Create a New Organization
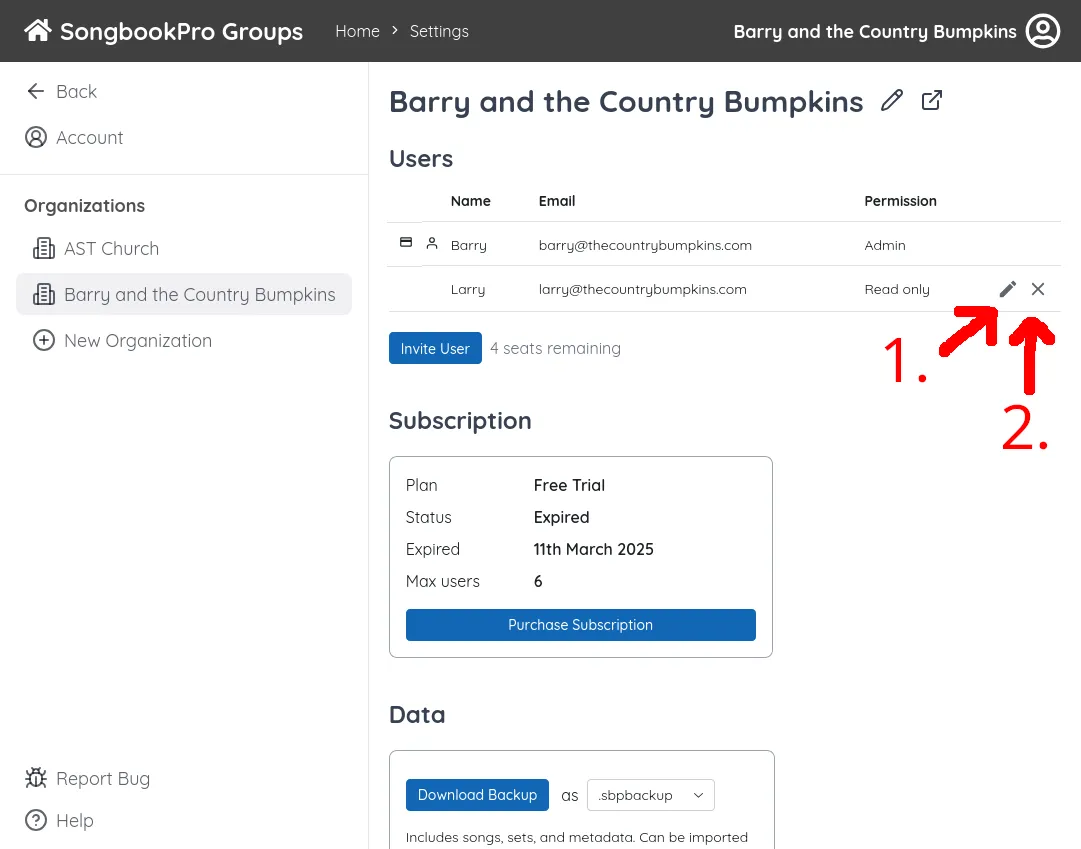 138,340
